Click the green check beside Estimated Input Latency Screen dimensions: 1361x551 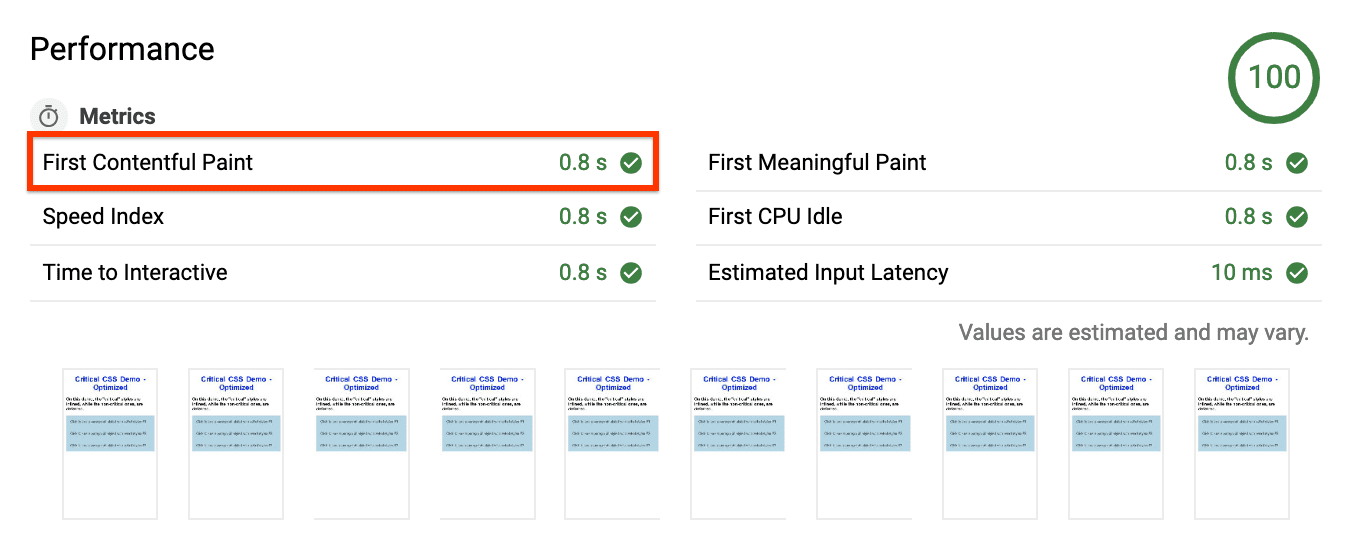click(1297, 273)
